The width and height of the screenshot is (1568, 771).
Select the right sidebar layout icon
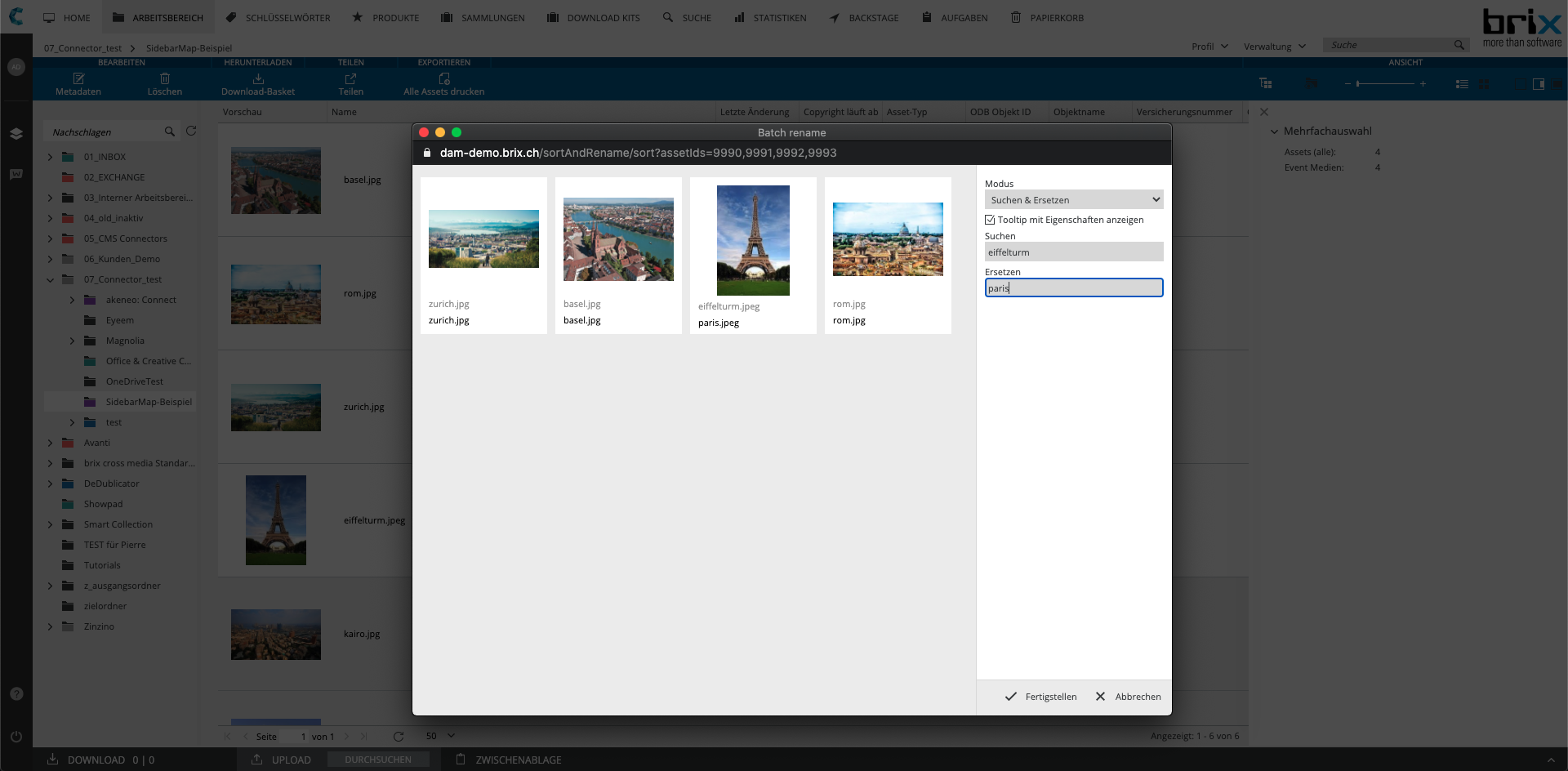point(1539,83)
